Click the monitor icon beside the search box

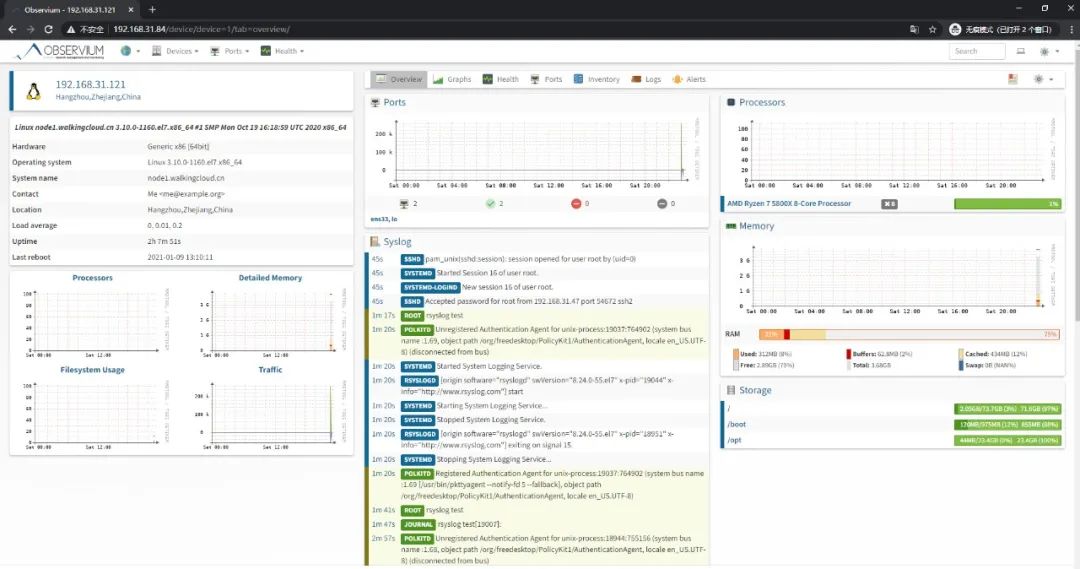(x=1021, y=52)
